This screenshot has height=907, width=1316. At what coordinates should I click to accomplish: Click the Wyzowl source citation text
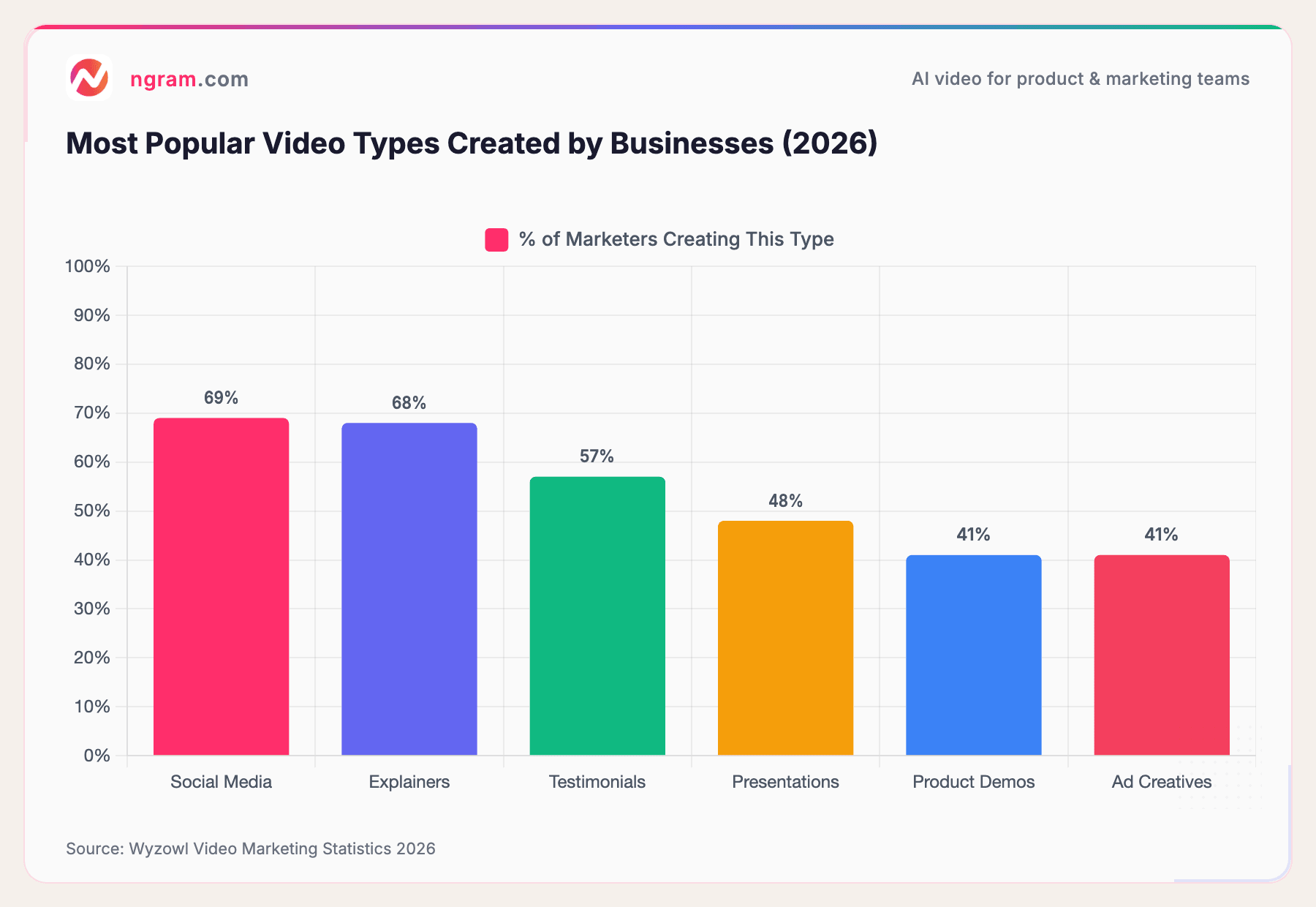250,849
